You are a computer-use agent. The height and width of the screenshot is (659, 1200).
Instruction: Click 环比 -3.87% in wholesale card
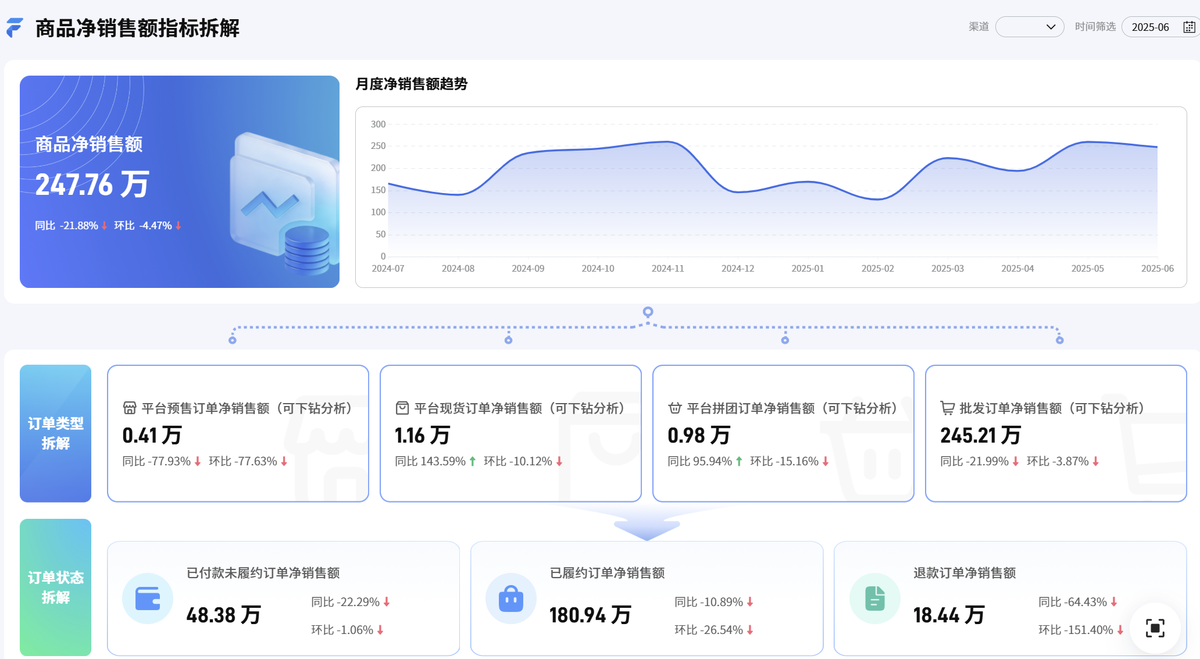coord(1063,461)
